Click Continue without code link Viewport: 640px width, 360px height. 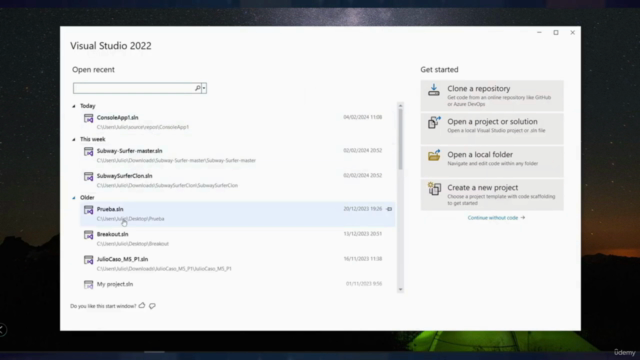point(496,218)
